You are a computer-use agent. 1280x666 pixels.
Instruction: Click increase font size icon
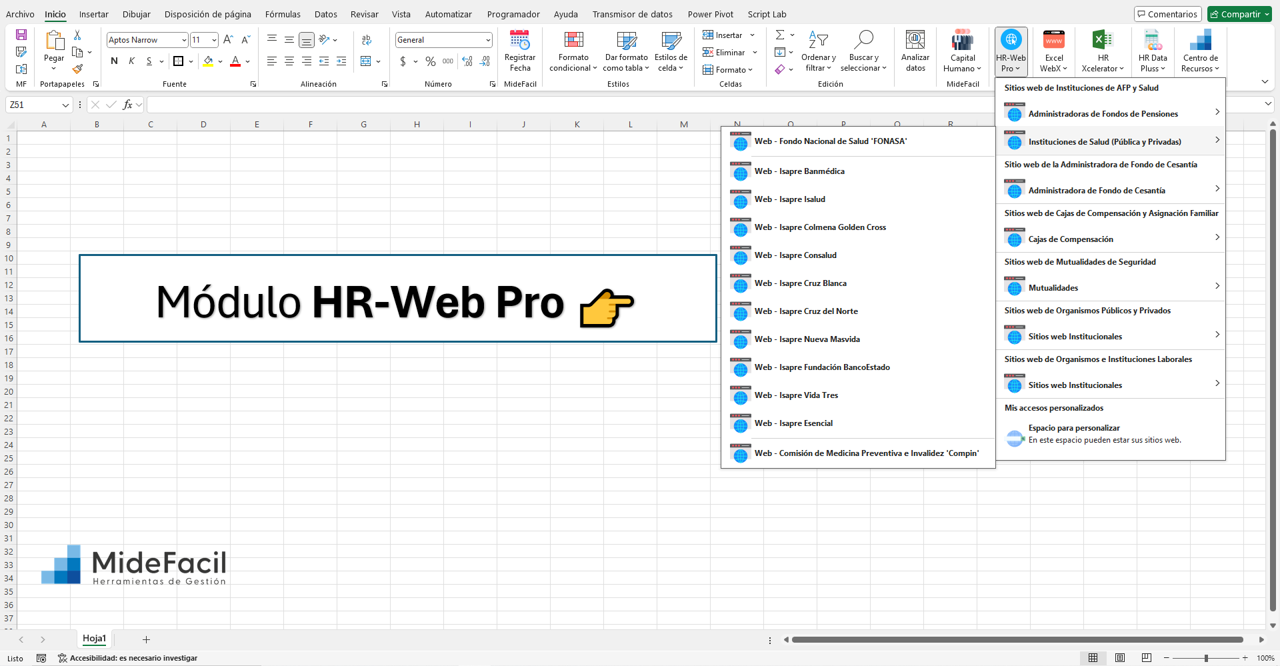228,40
